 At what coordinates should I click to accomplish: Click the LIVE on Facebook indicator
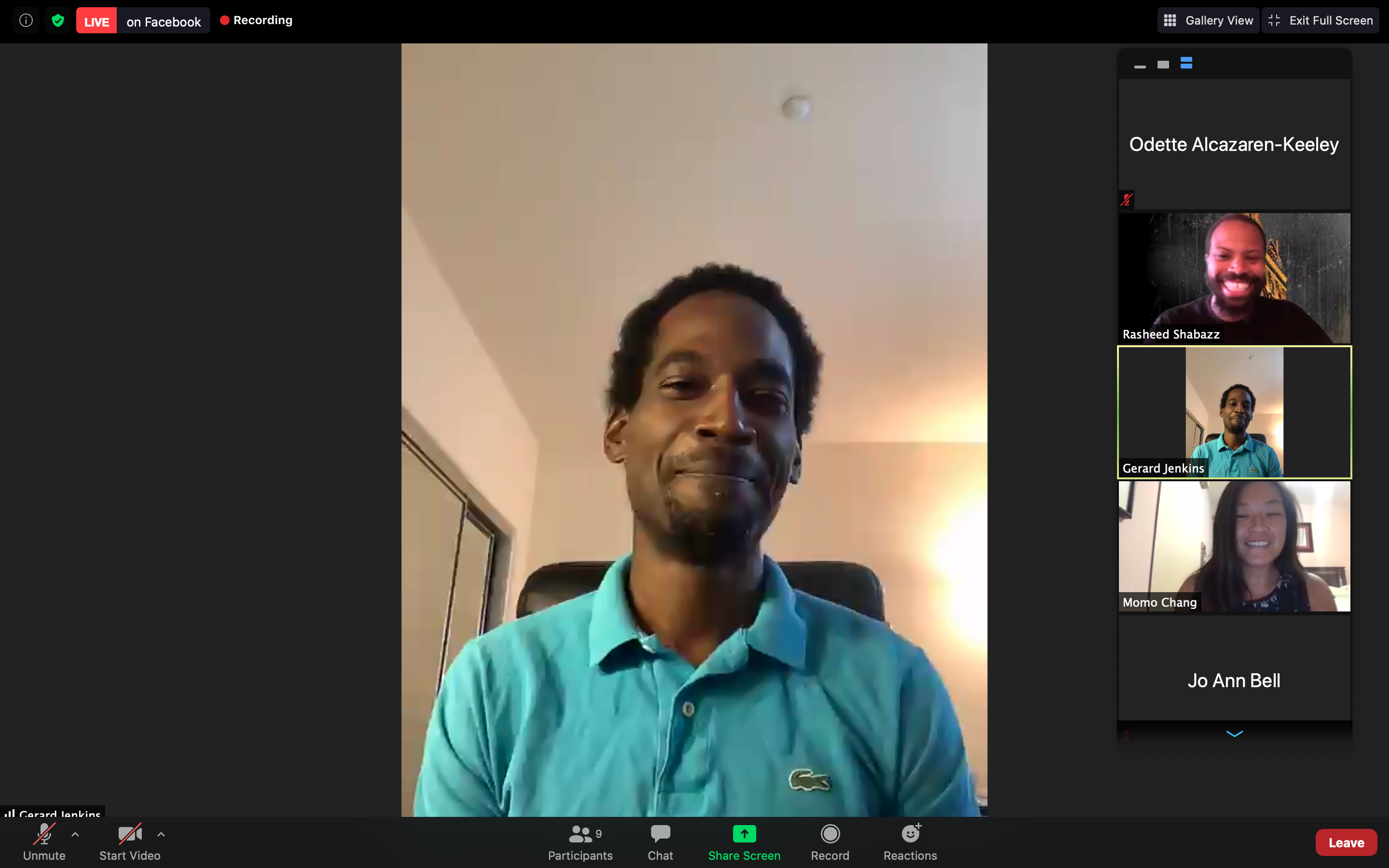pyautogui.click(x=142, y=19)
